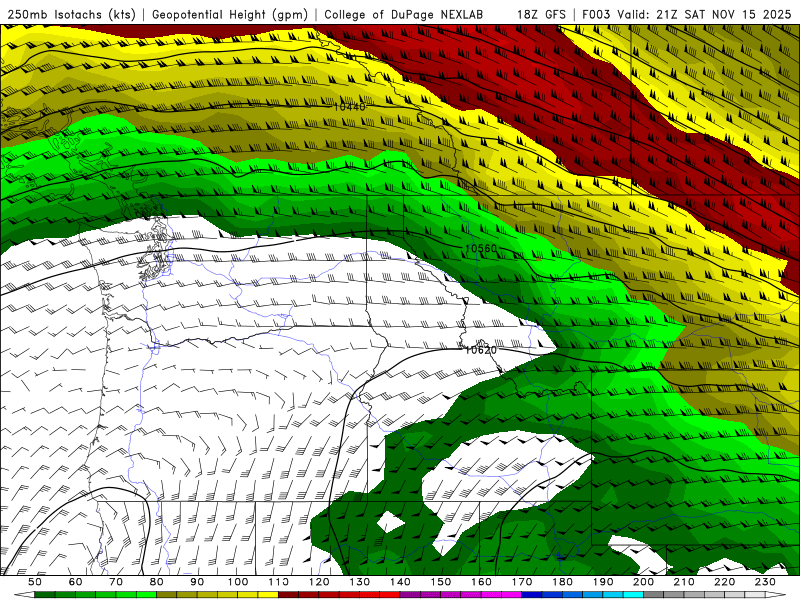Click the '18Z GFS' model run label
This screenshot has width=800, height=600.
pos(541,14)
